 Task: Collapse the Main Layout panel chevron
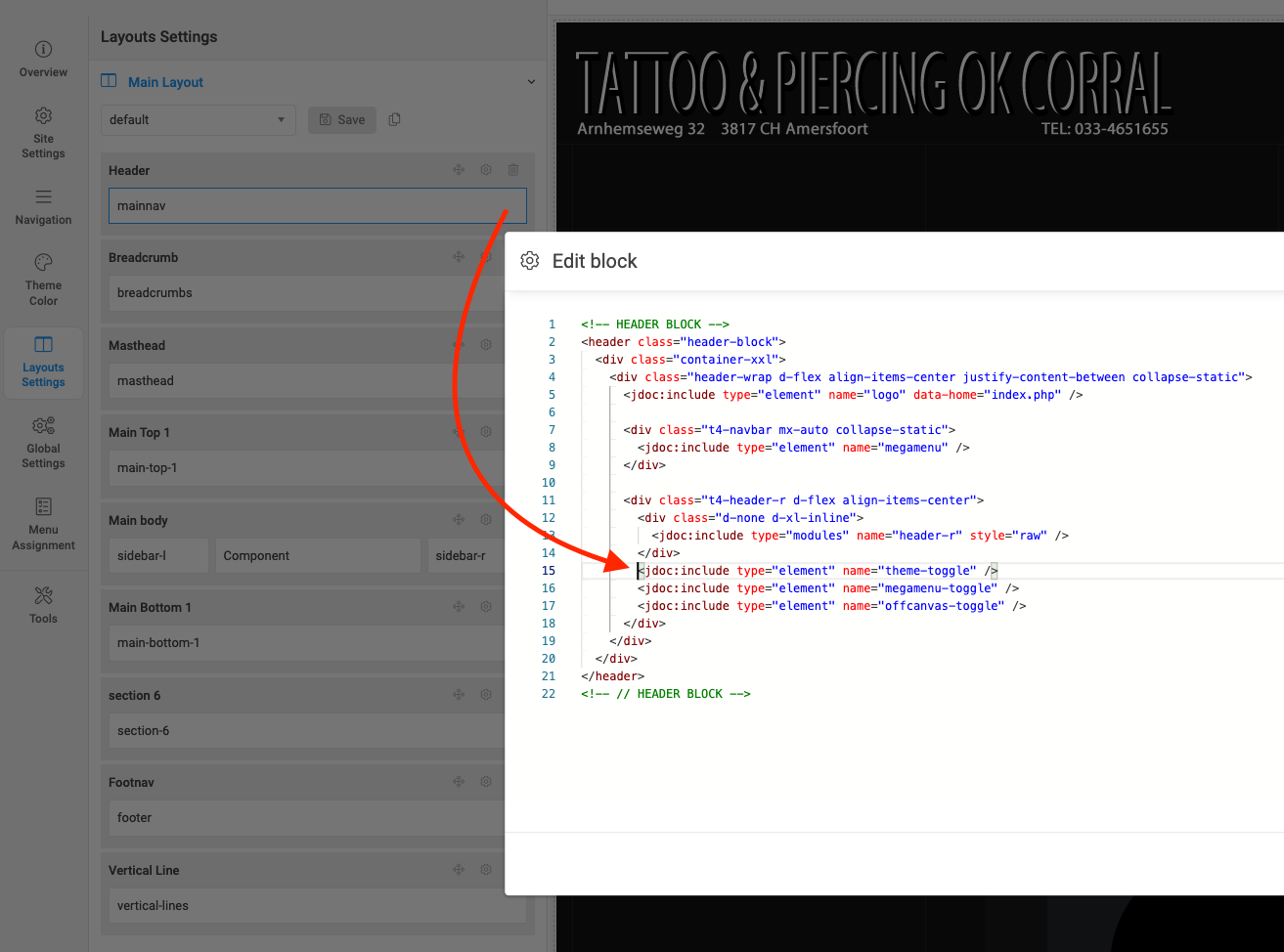point(531,82)
